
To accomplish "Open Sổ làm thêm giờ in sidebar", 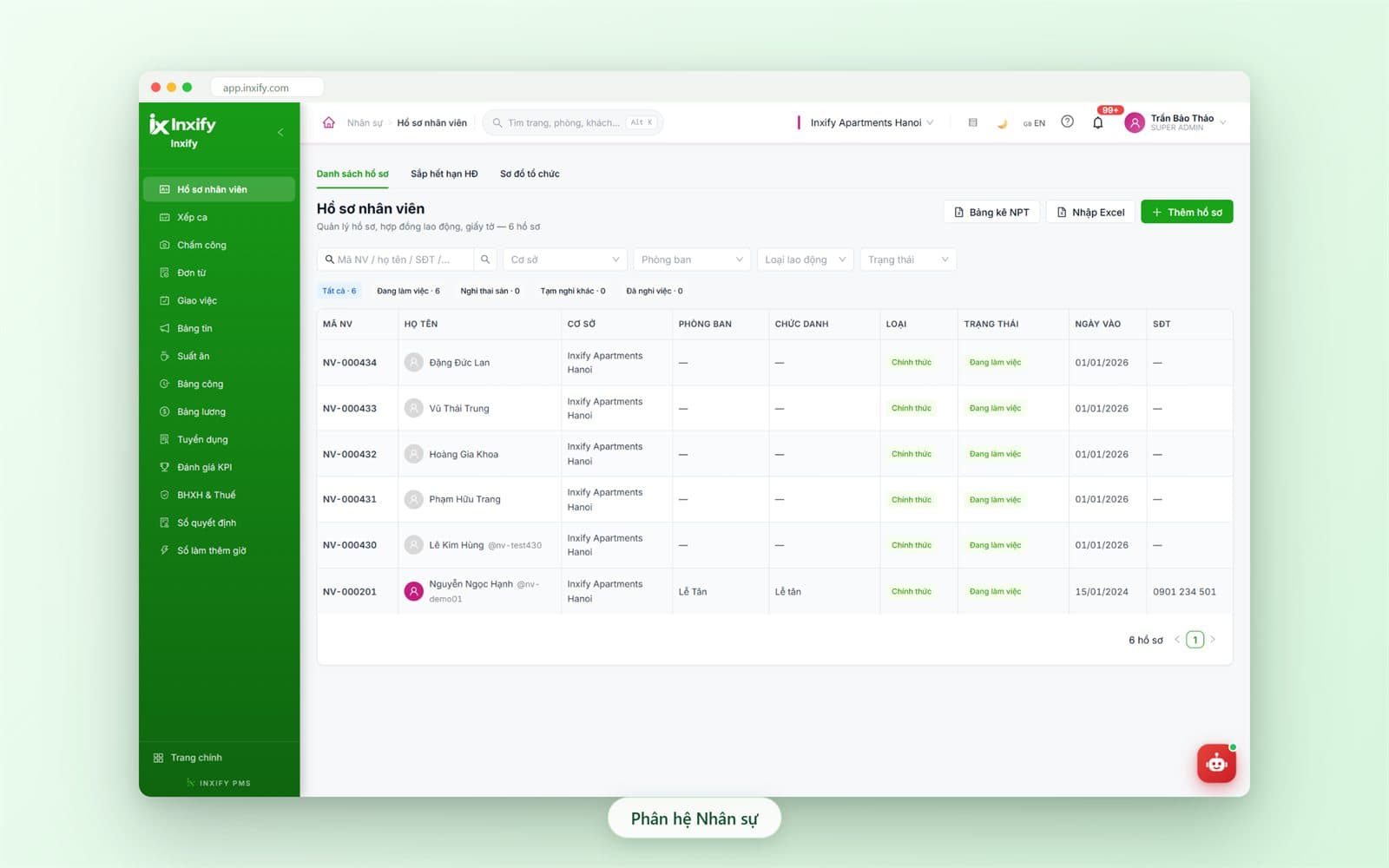I will (219, 550).
